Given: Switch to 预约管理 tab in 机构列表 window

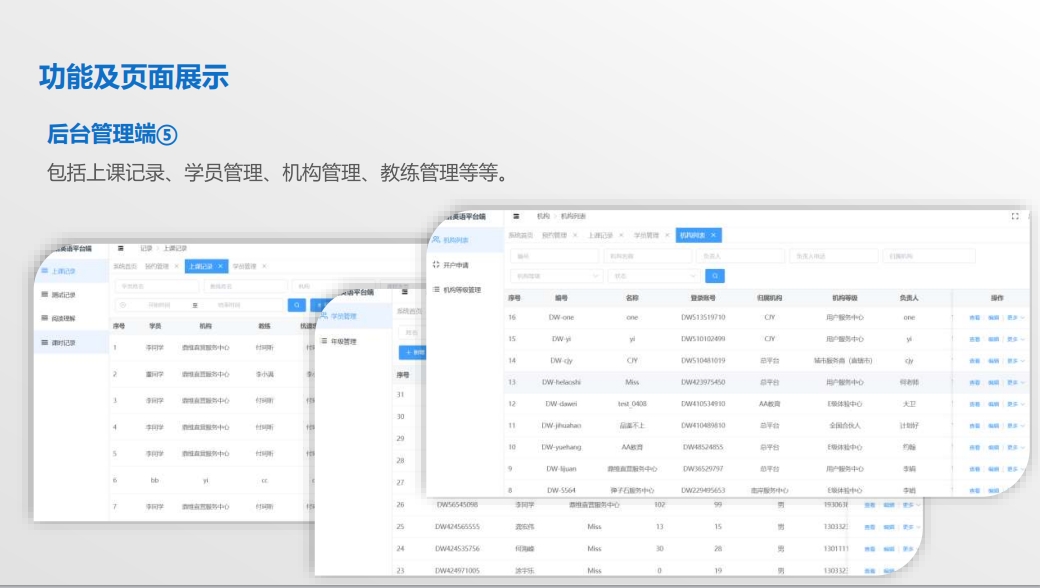Looking at the screenshot, I should 554,235.
